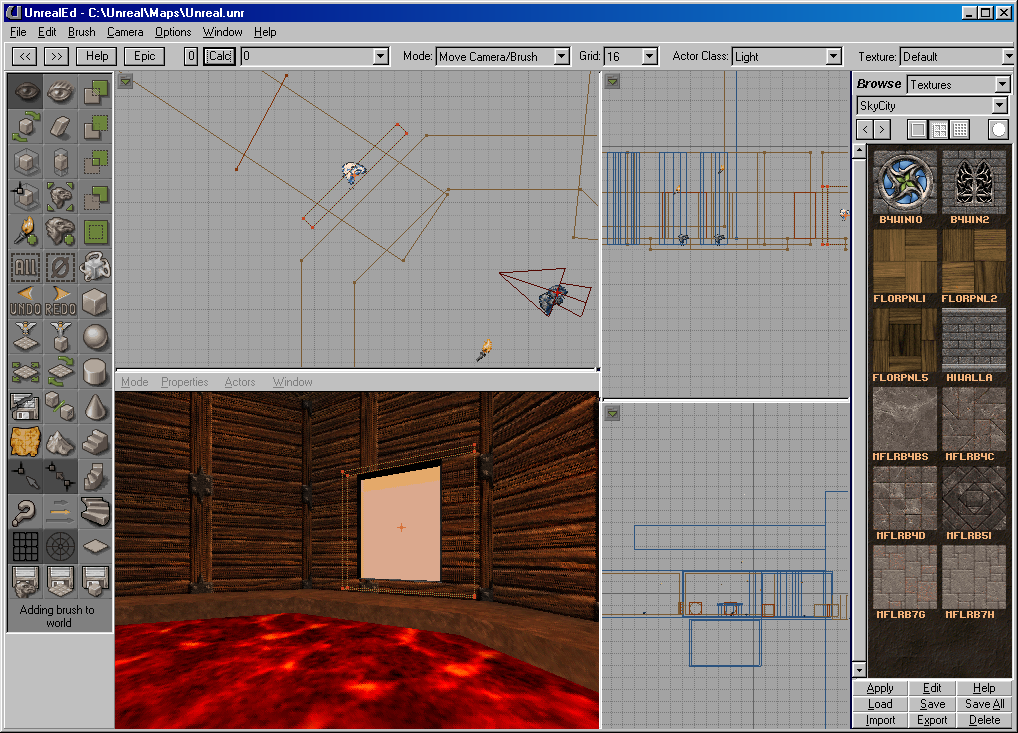Open the 3D viewport Properties menu

[184, 382]
